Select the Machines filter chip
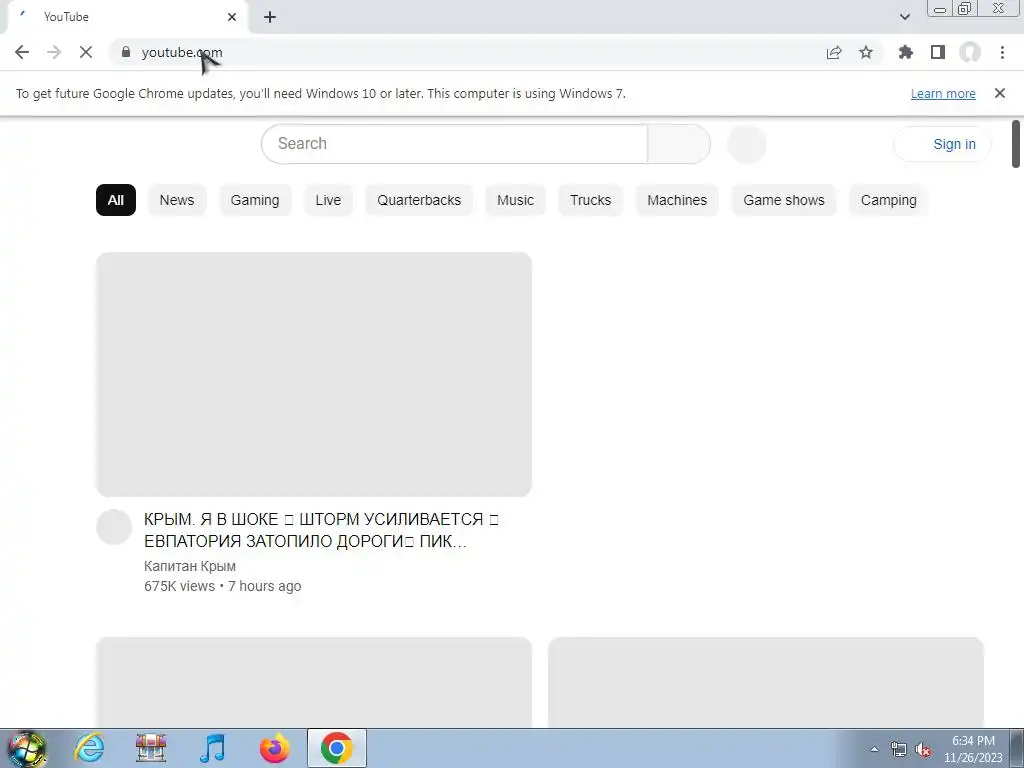Screen dimensions: 1024x768 (677, 200)
